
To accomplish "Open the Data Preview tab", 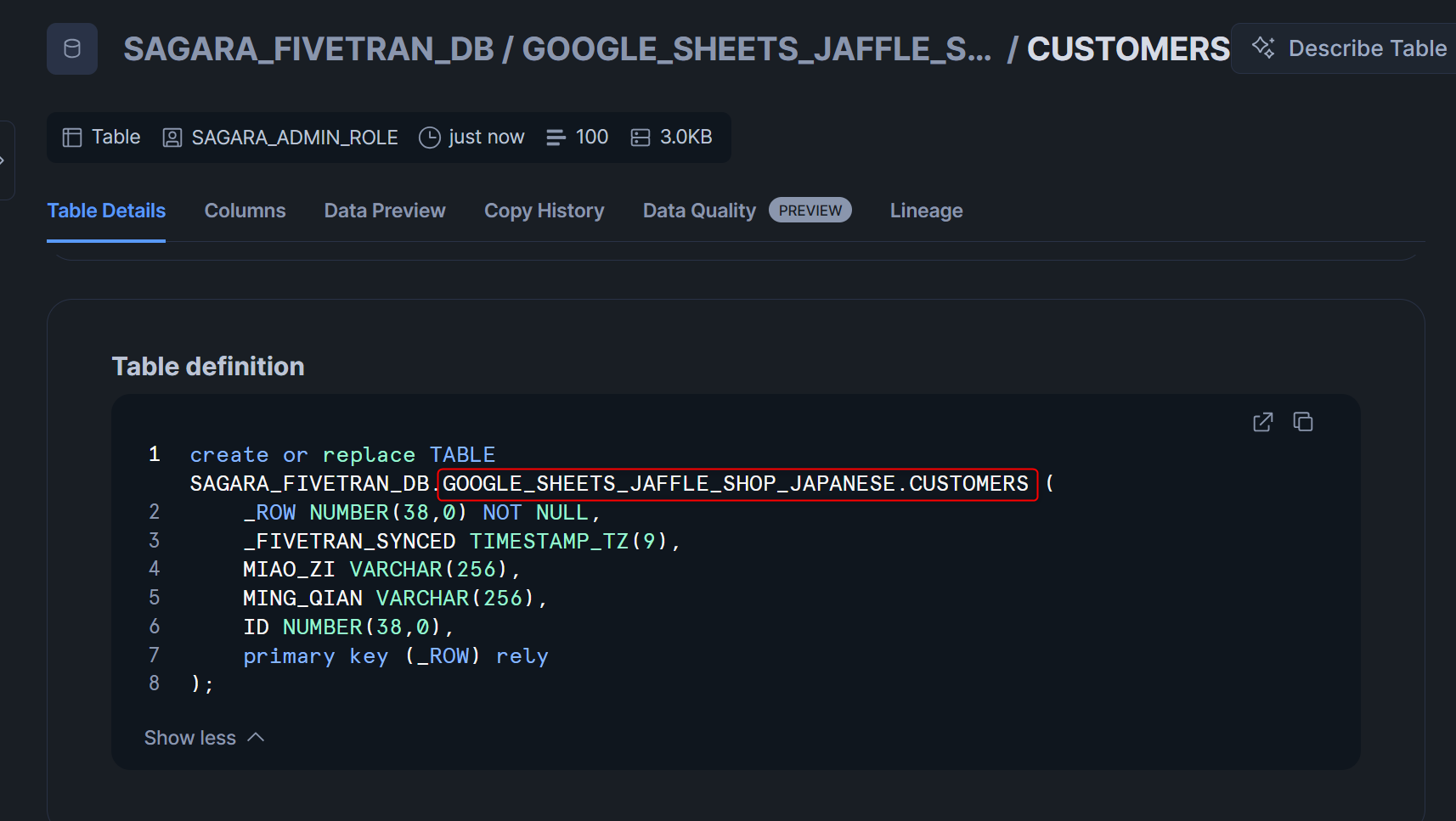I will 385,211.
